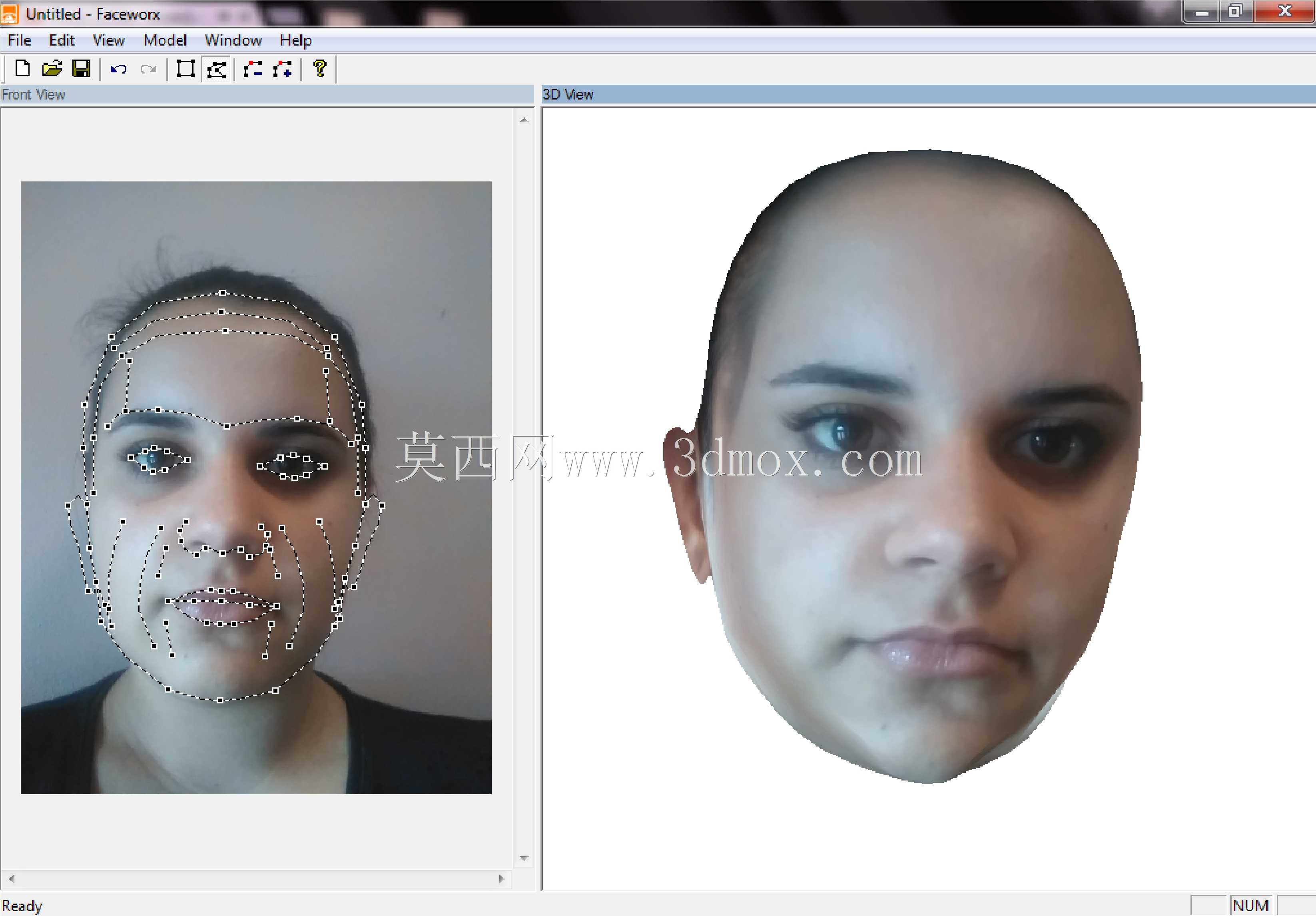
Task: Click Front View scrollbar down arrow
Action: (x=523, y=858)
